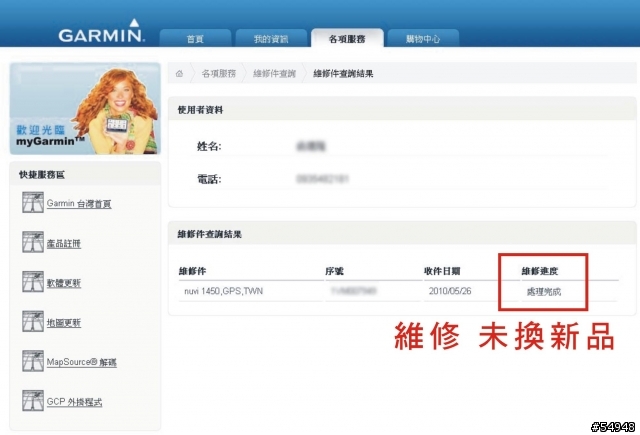The image size is (640, 435).
Task: Click the 維修件查詢結果 breadcrumb item
Action: [343, 73]
